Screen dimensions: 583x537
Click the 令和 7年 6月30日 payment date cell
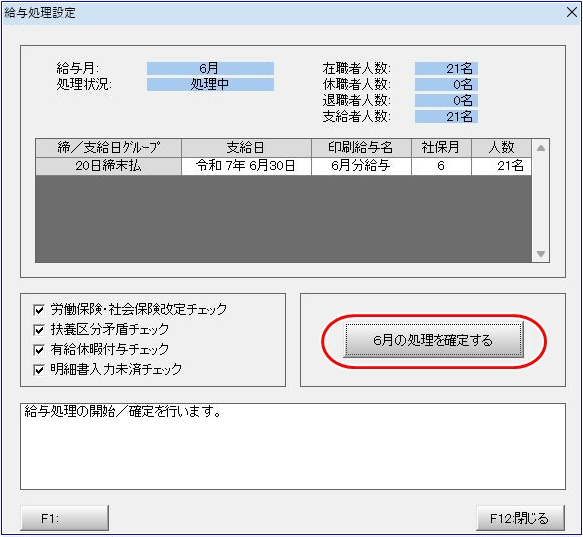[246, 166]
